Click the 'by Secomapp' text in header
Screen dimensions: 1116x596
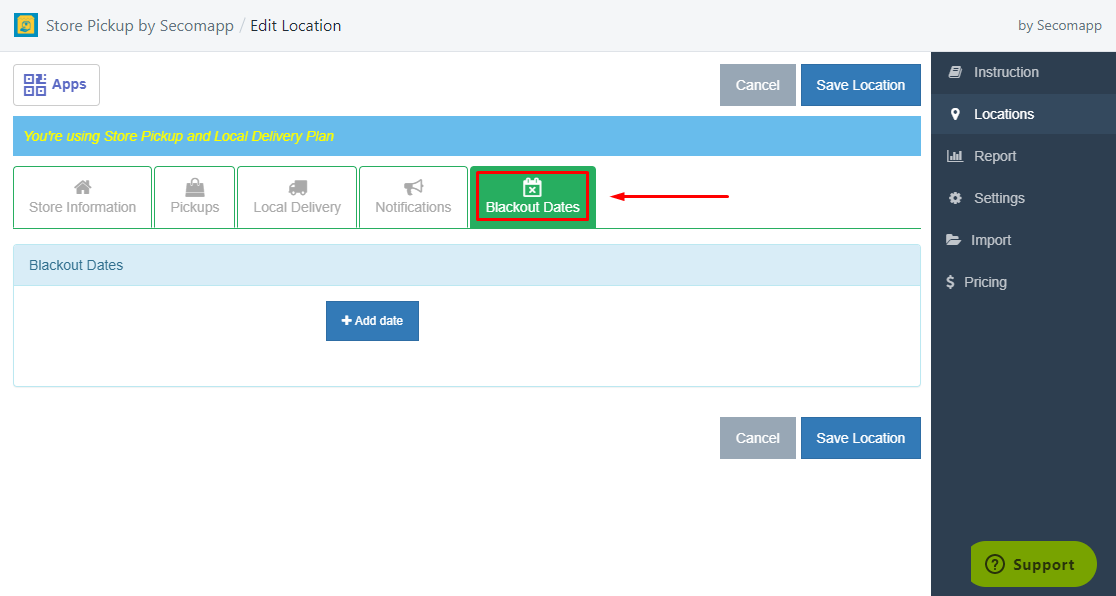(x=1060, y=26)
